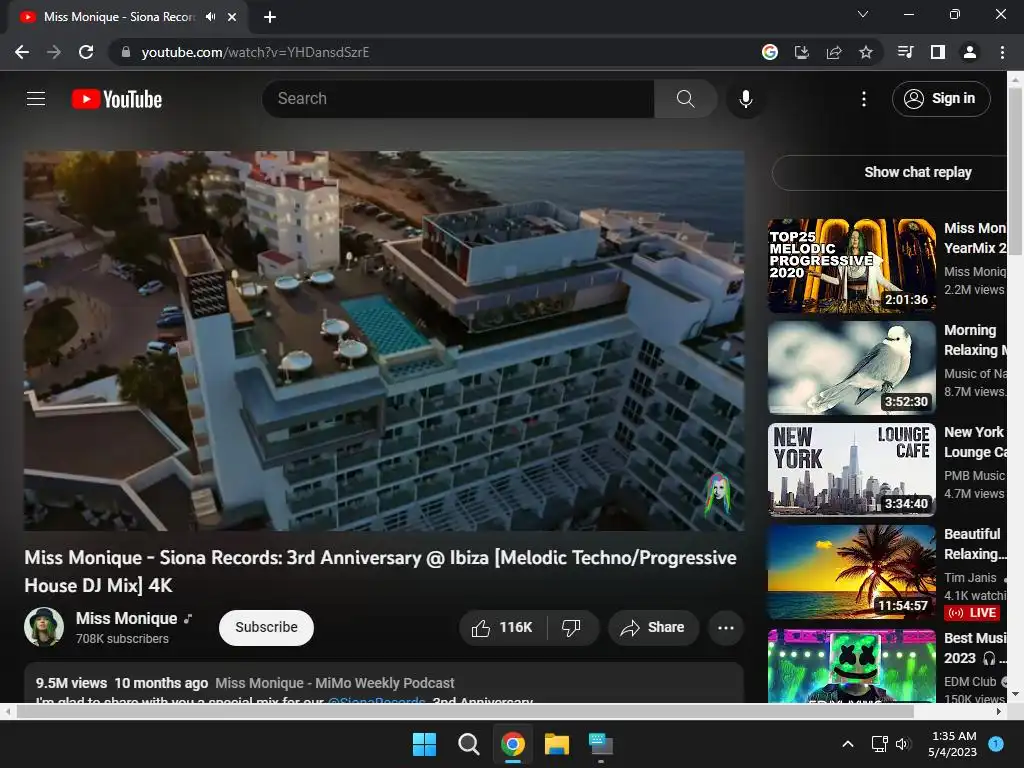1024x768 pixels.
Task: Click '9.5M views' in description
Action: point(71,683)
